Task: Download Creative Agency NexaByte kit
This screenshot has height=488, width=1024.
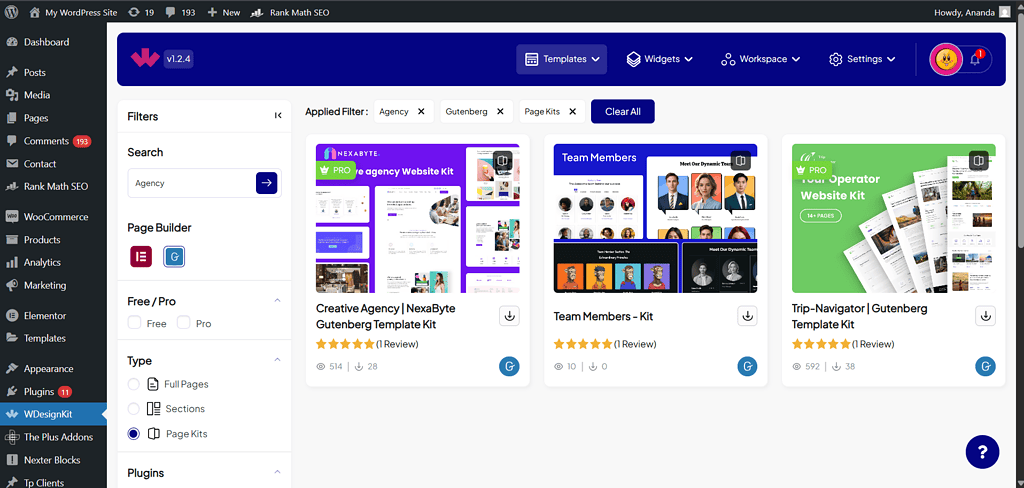Action: point(509,316)
